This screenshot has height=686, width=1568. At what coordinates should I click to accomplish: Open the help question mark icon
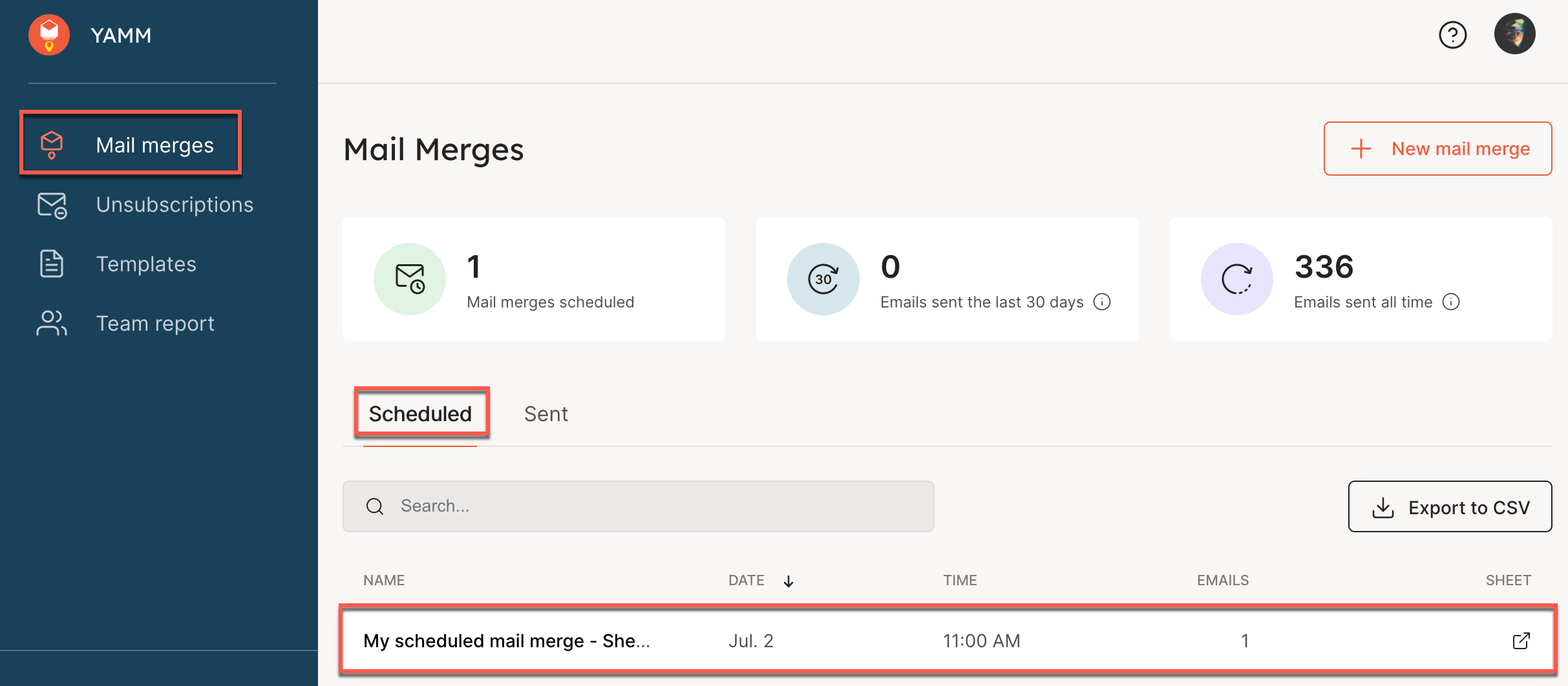[x=1452, y=35]
